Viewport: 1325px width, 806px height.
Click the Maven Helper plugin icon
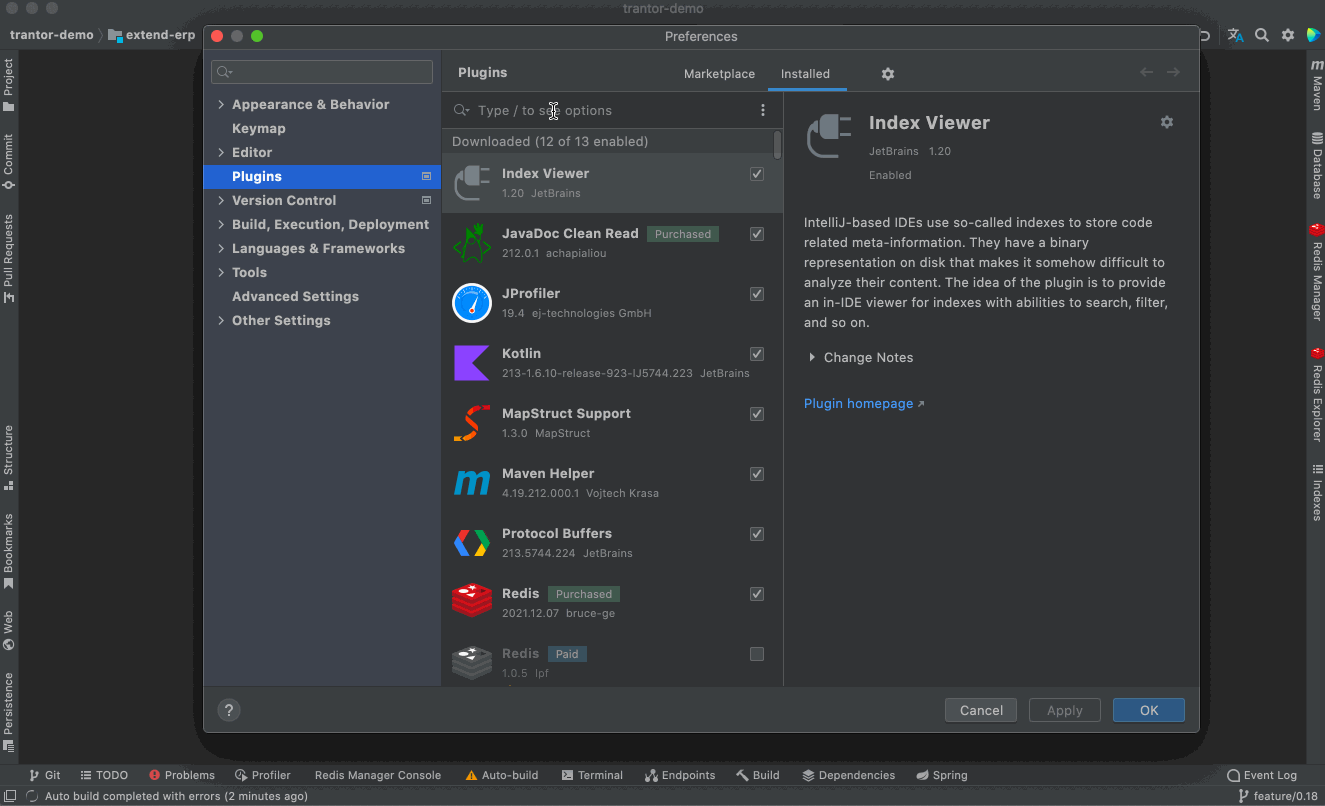(x=472, y=483)
